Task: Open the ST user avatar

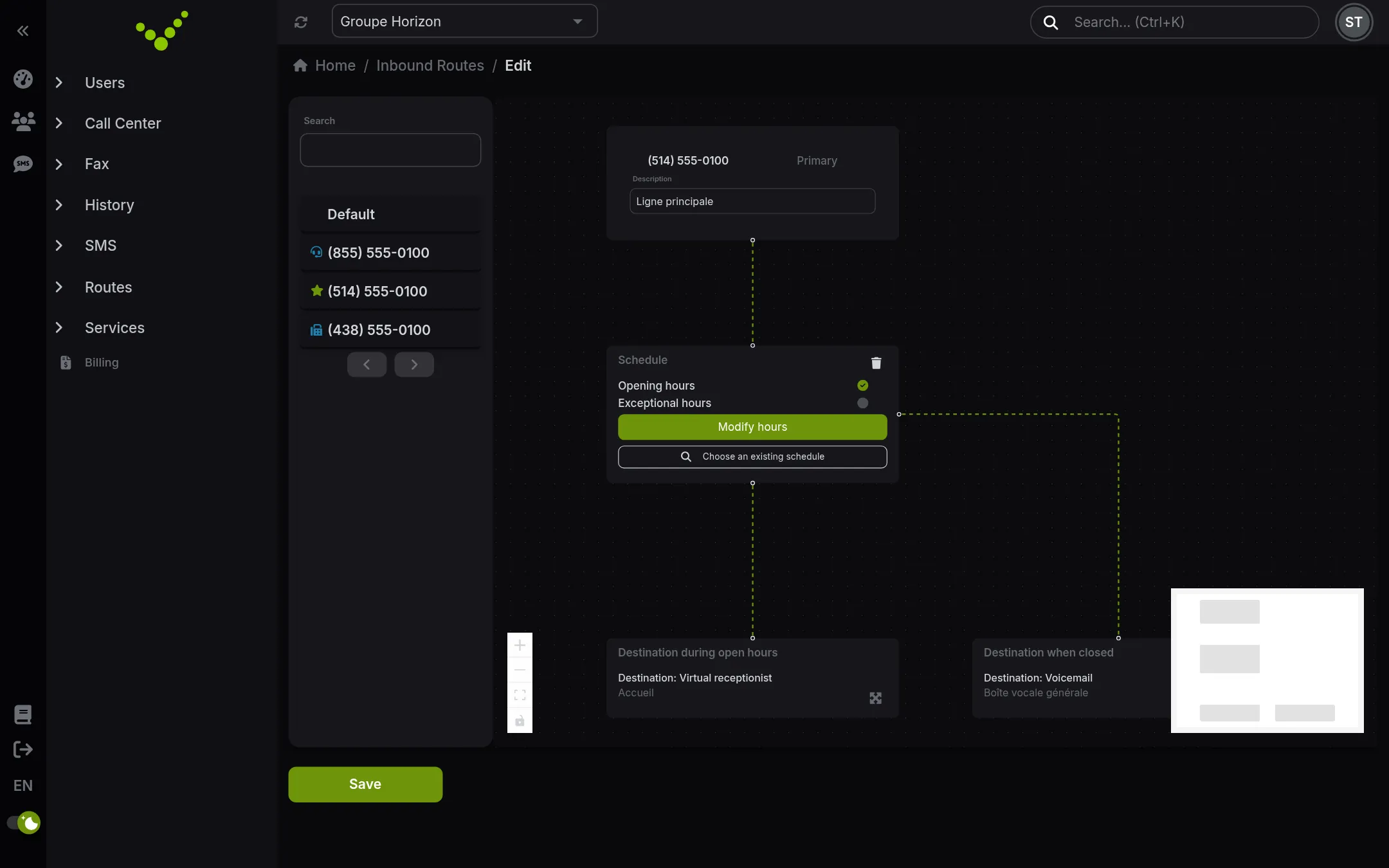Action: (x=1354, y=23)
